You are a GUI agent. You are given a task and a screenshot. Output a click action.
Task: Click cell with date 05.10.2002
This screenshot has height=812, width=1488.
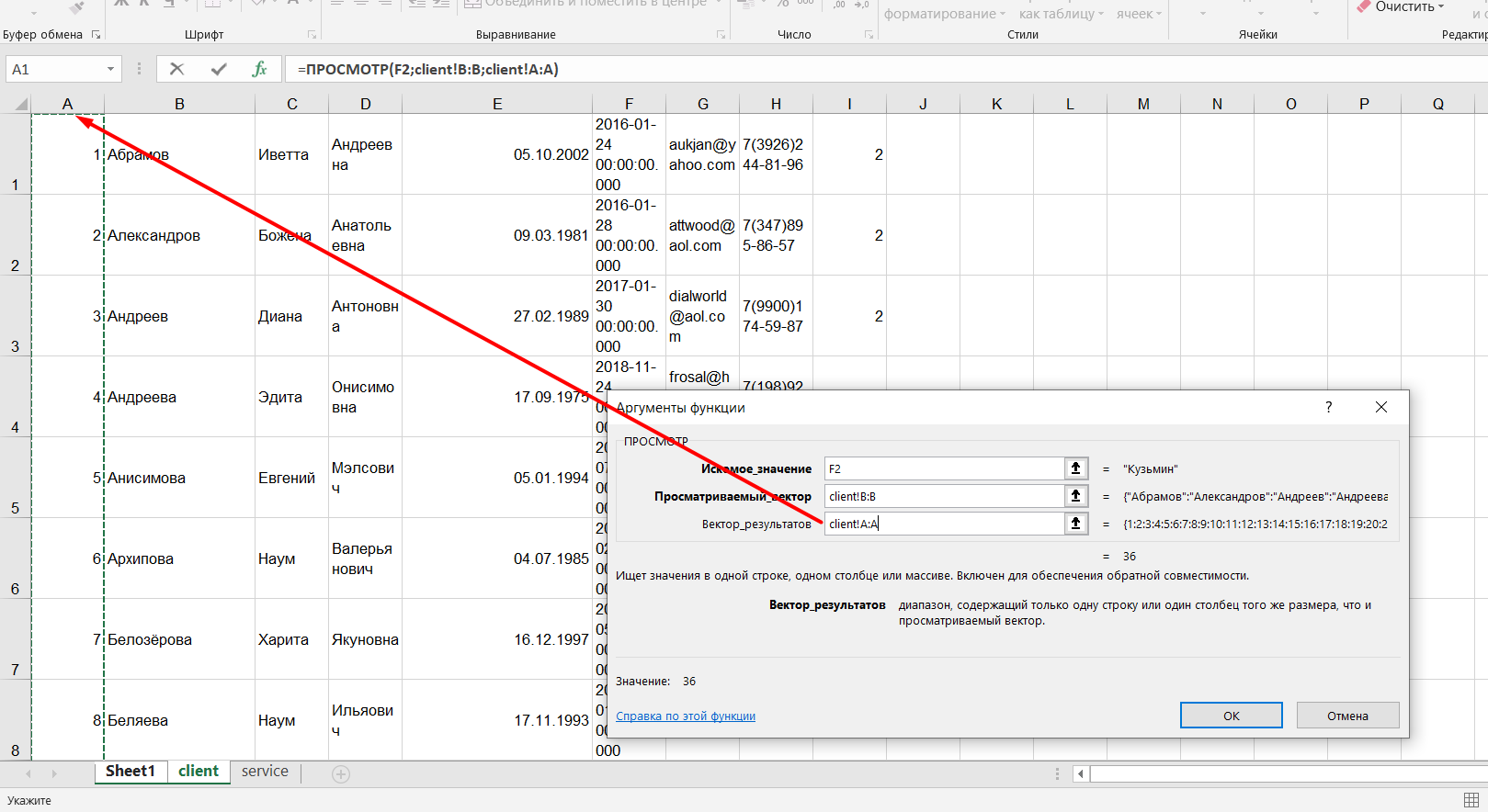[497, 154]
